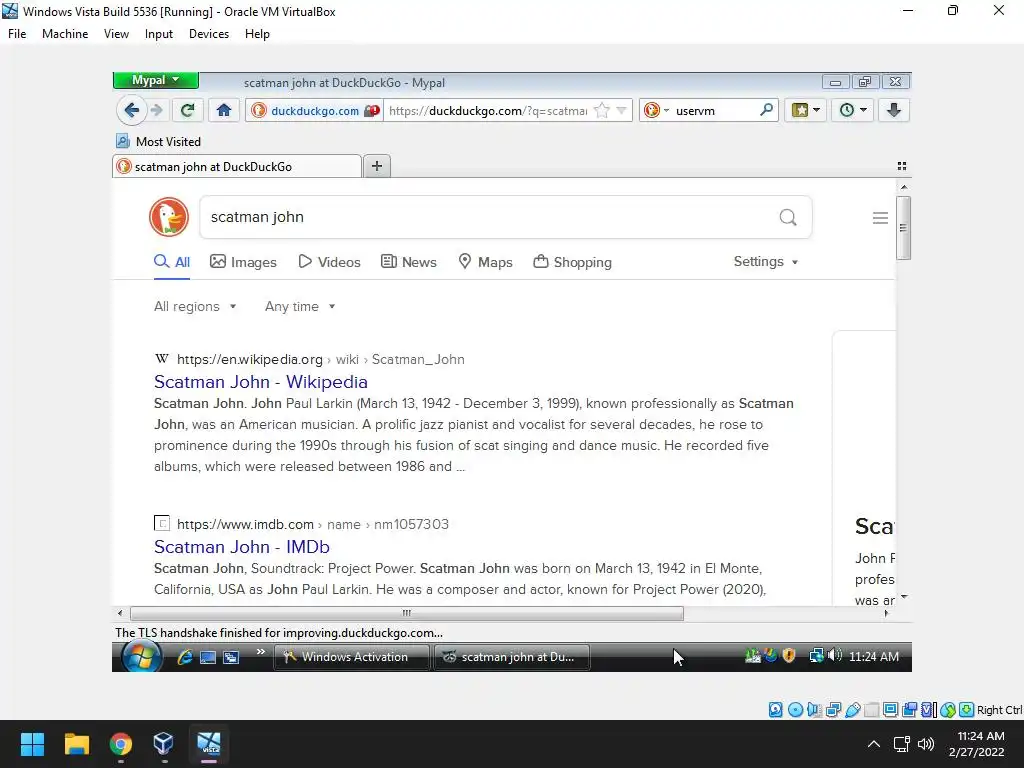The image size is (1024, 768).
Task: Open the VirtualBox Devices menu
Action: point(209,34)
